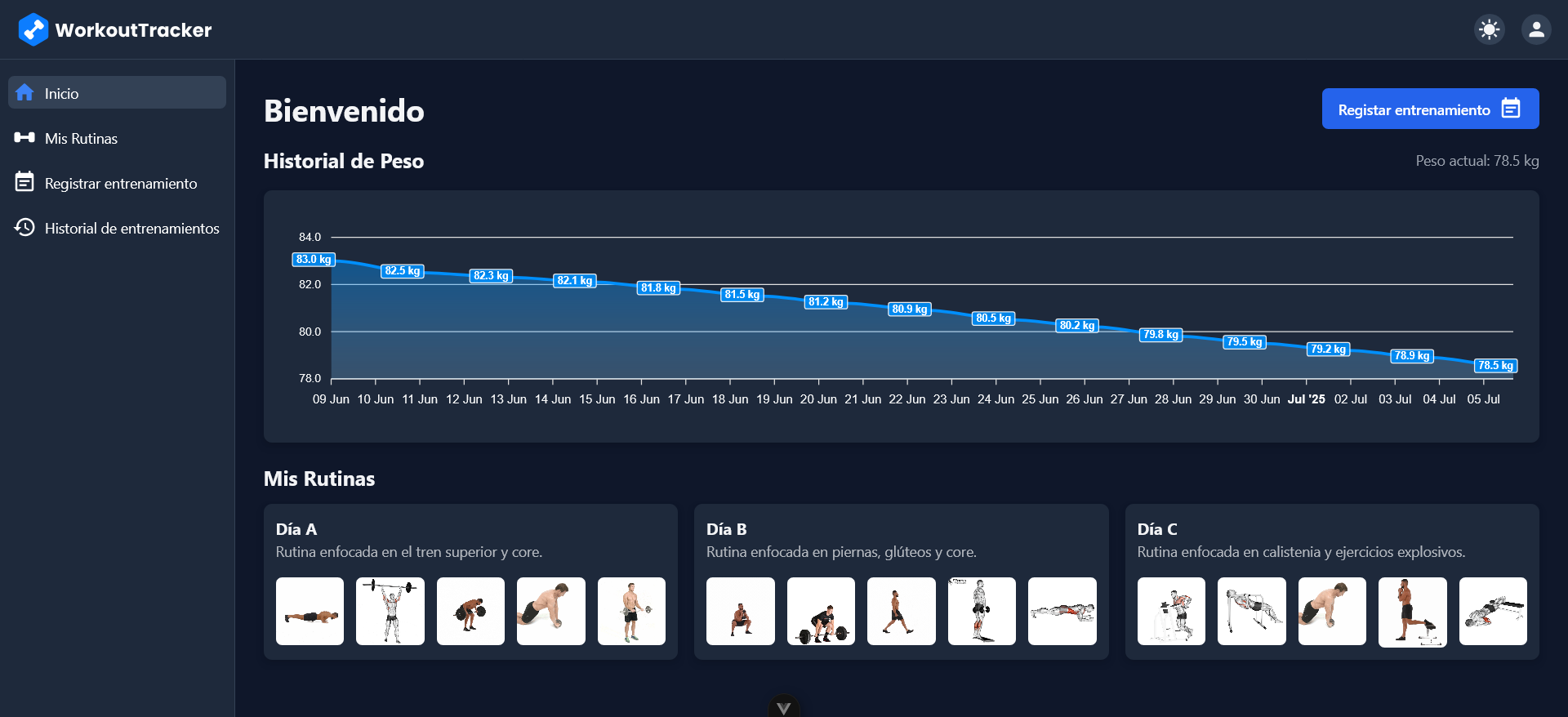Click the 80.5 kg data label

(994, 318)
